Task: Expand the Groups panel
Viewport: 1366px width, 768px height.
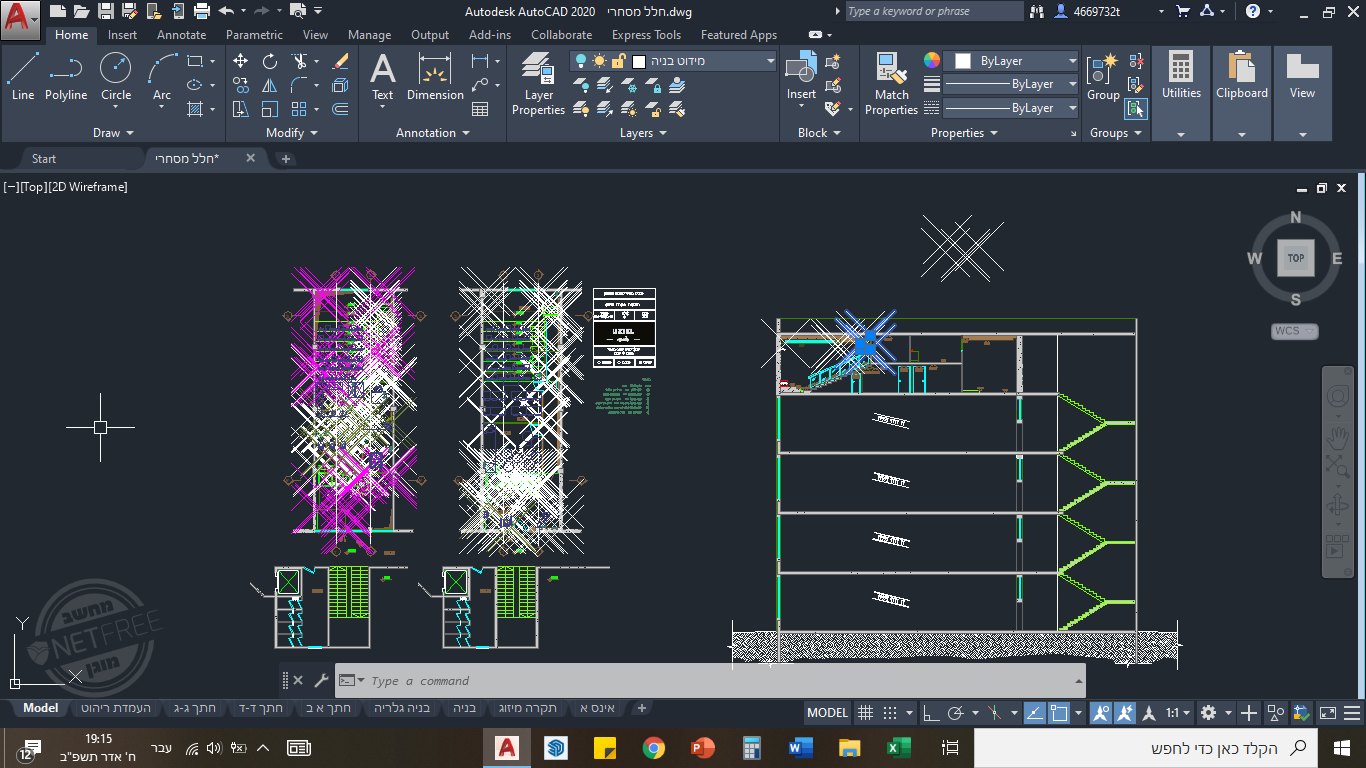Action: [1115, 133]
